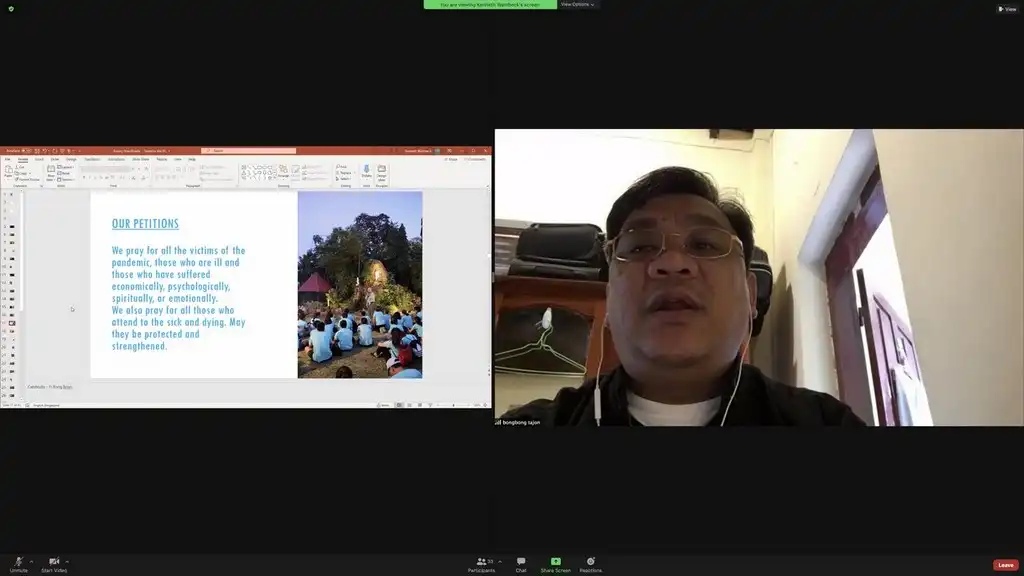This screenshot has width=1024, height=576.
Task: Open the Arrange menu in Drawing group
Action: [283, 172]
